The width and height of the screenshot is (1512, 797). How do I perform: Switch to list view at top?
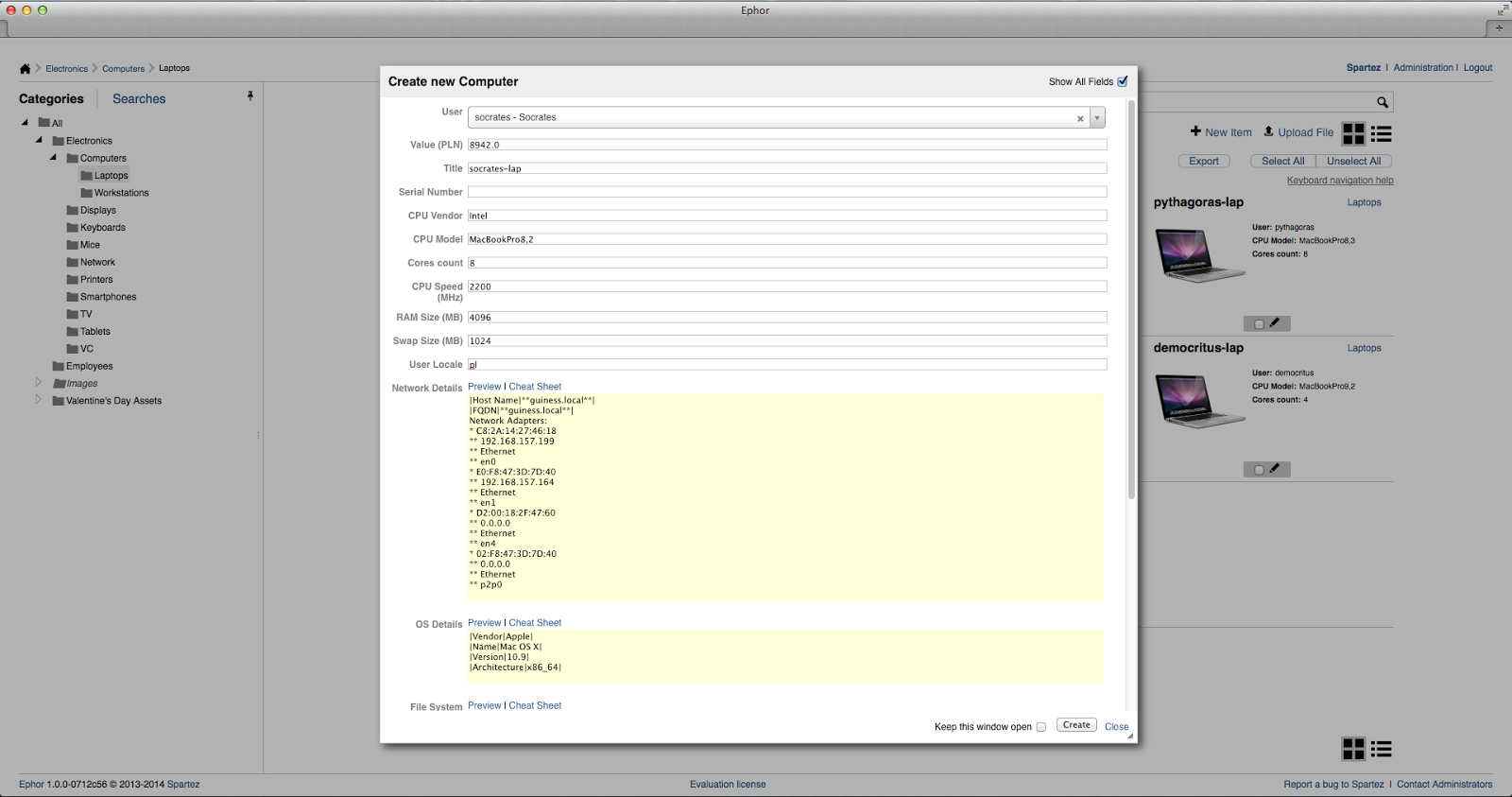coord(1382,133)
